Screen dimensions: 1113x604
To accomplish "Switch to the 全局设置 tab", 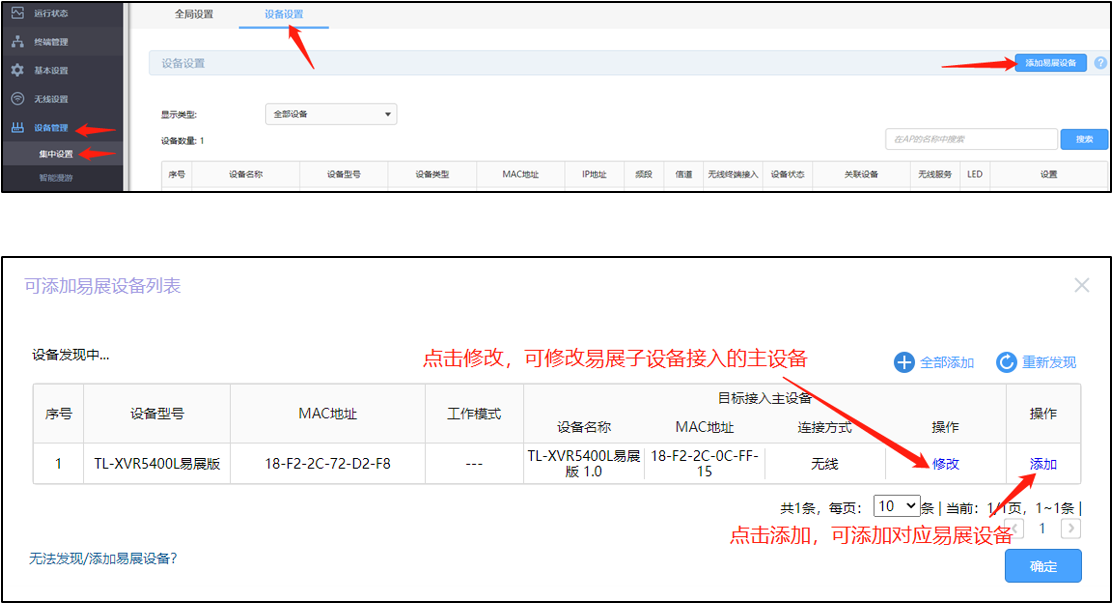I will pos(194,14).
